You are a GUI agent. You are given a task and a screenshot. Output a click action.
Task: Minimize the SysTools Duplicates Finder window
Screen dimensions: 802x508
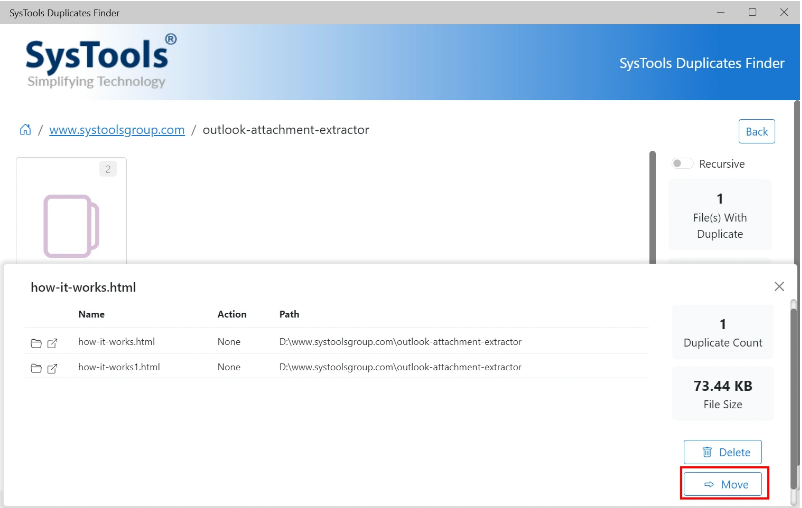[721, 12]
